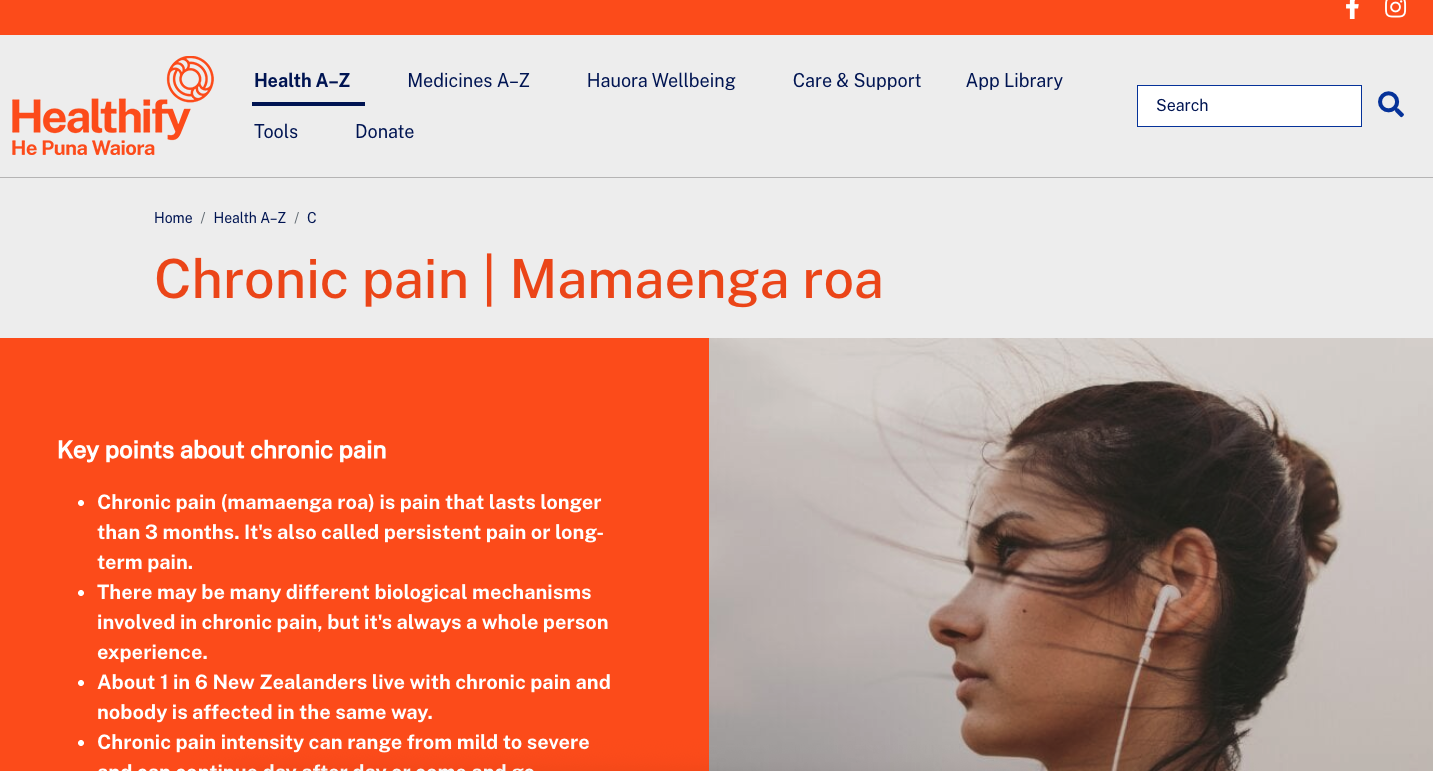
Task: Click the Healthify spiral logo
Action: click(190, 79)
